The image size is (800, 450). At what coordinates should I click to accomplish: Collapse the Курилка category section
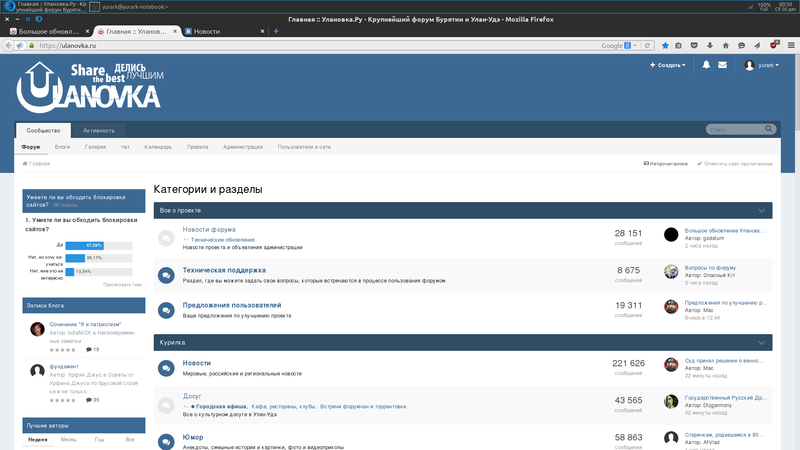pyautogui.click(x=762, y=343)
